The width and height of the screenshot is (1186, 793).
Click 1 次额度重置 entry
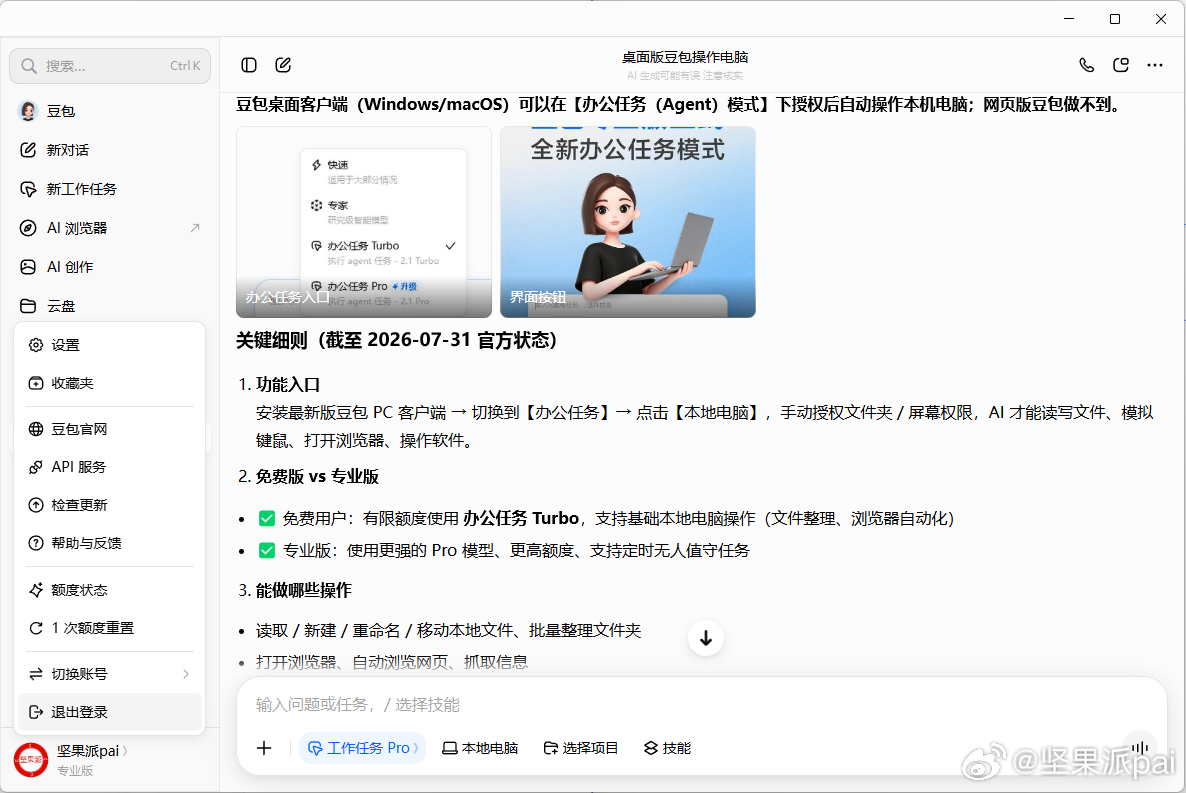pos(110,627)
